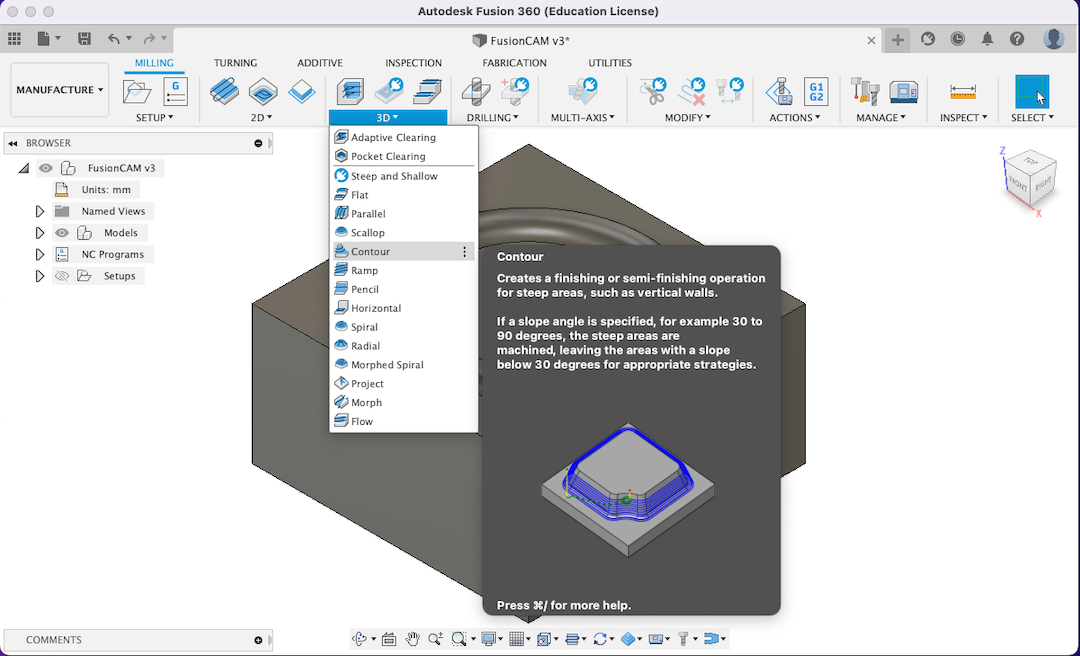Screen dimensions: 1080x656
Task: Click the 3D Pocket Clearing ribbon icon
Action: [389, 92]
